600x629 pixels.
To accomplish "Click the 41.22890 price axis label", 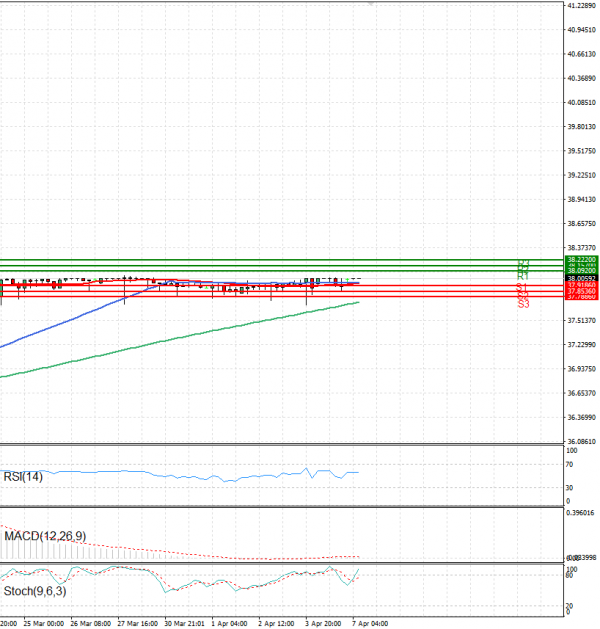I will click(x=582, y=6).
